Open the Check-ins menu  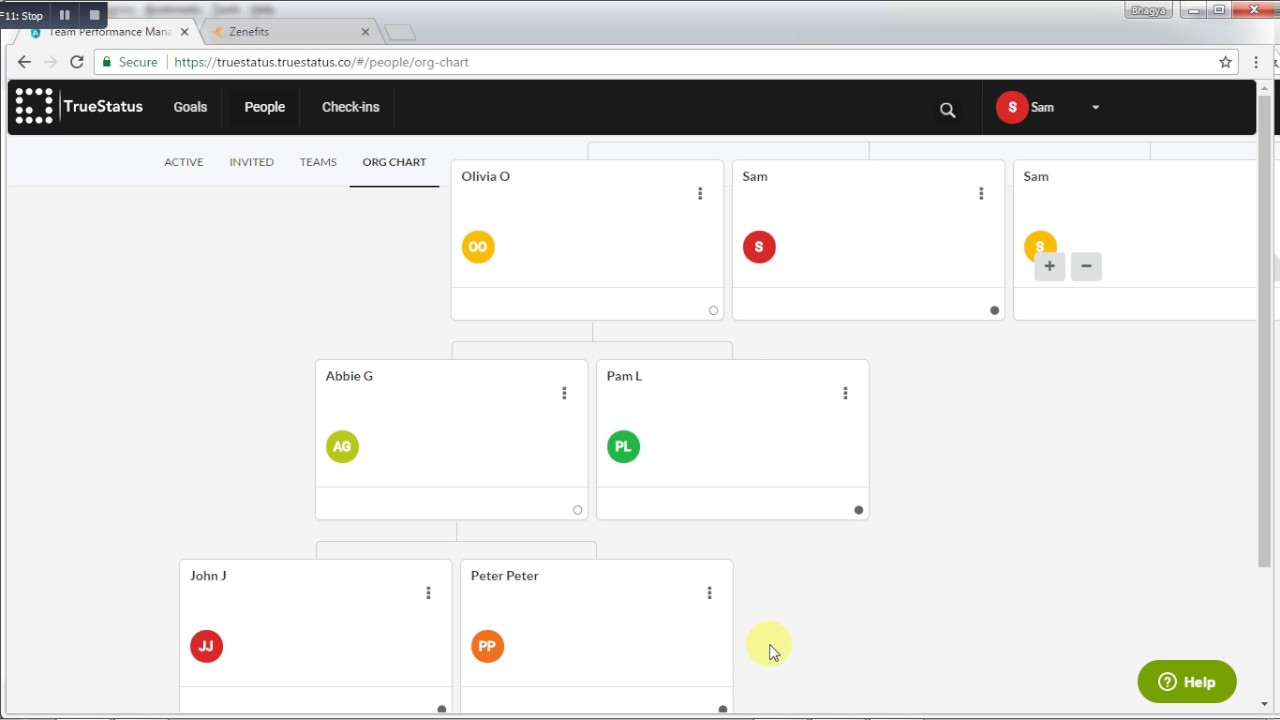[350, 107]
